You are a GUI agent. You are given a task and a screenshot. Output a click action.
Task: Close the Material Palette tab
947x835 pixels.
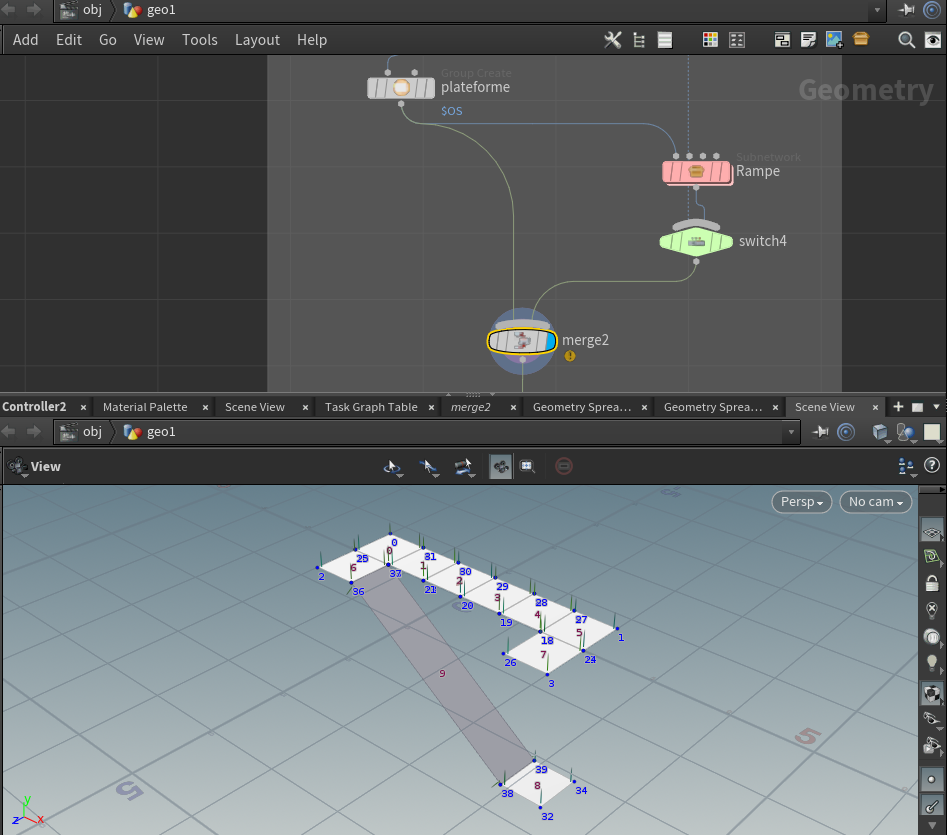pyautogui.click(x=205, y=407)
